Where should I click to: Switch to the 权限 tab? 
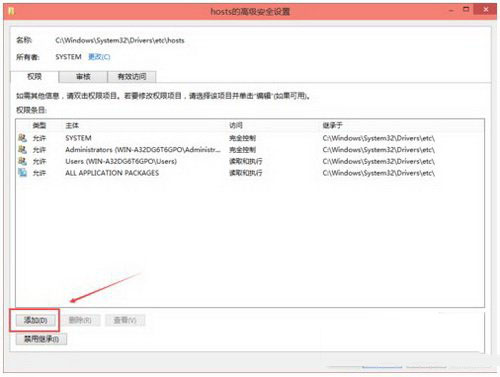(34, 77)
